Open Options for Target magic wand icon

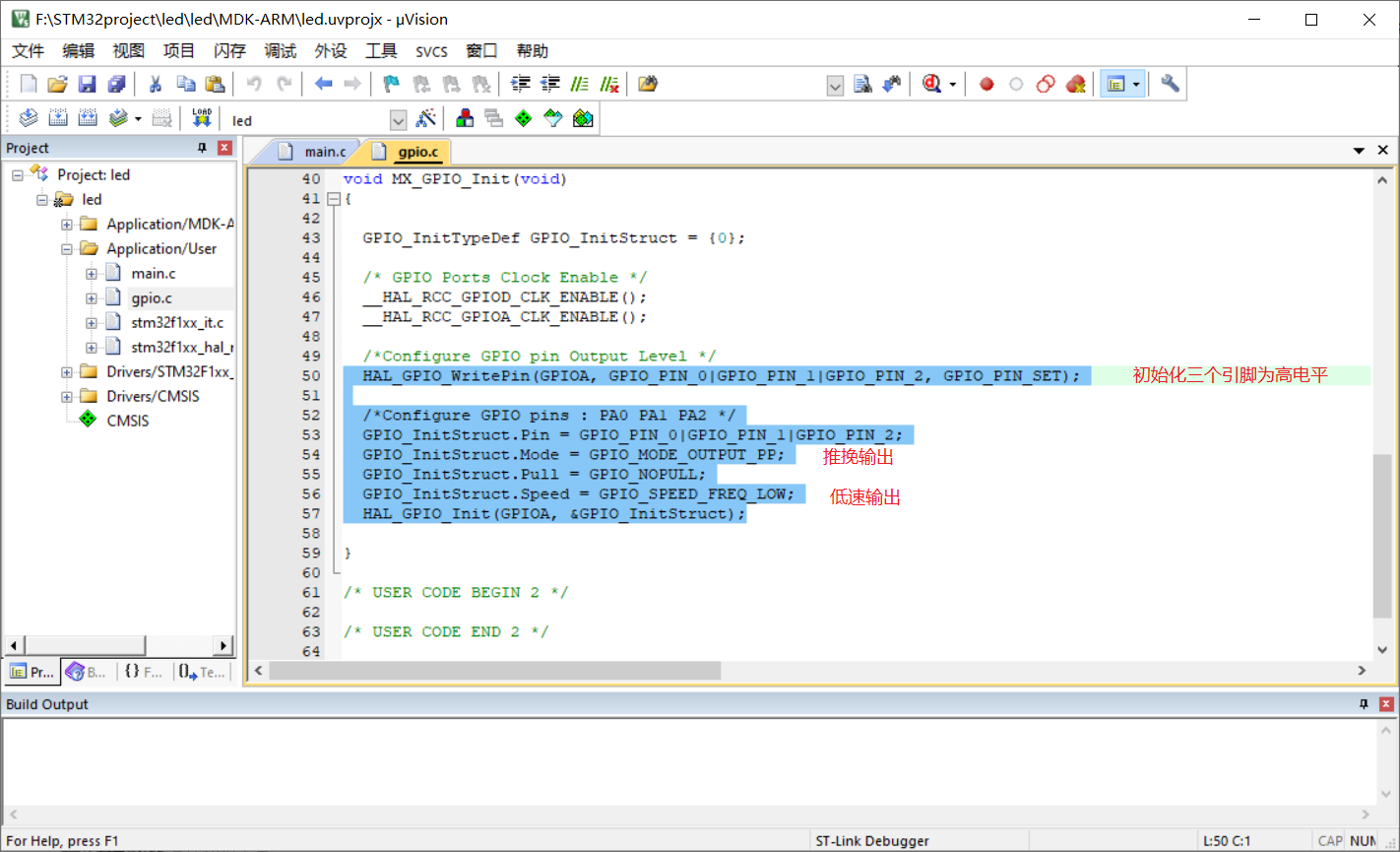pyautogui.click(x=426, y=119)
